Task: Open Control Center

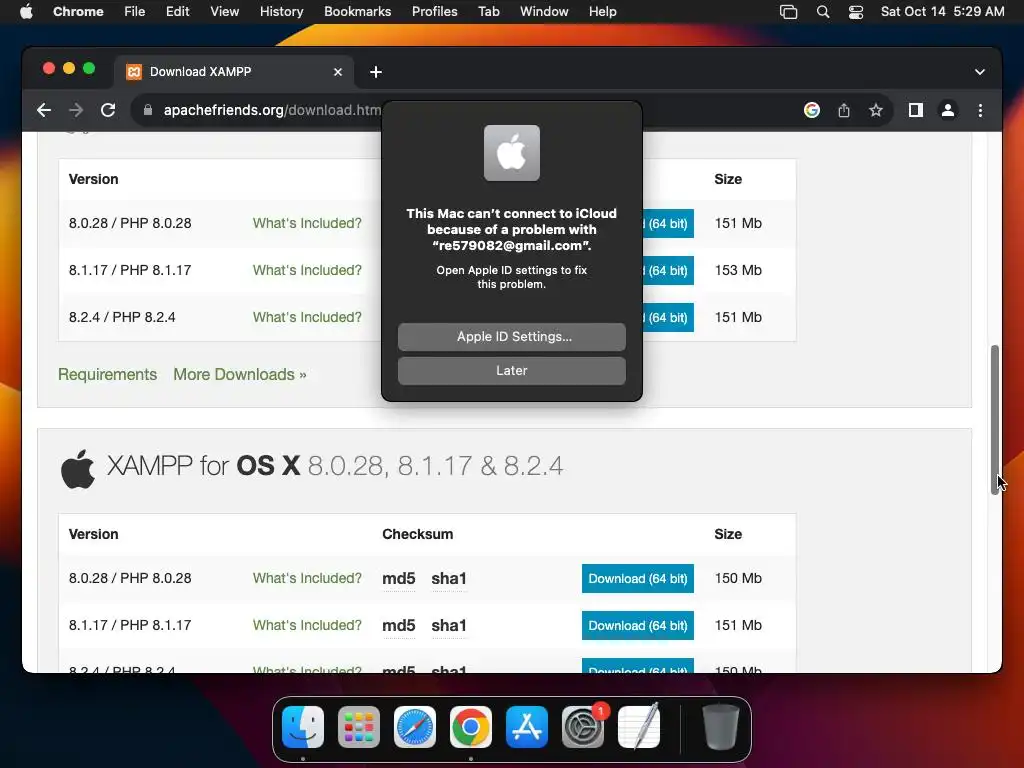Action: coord(856,12)
